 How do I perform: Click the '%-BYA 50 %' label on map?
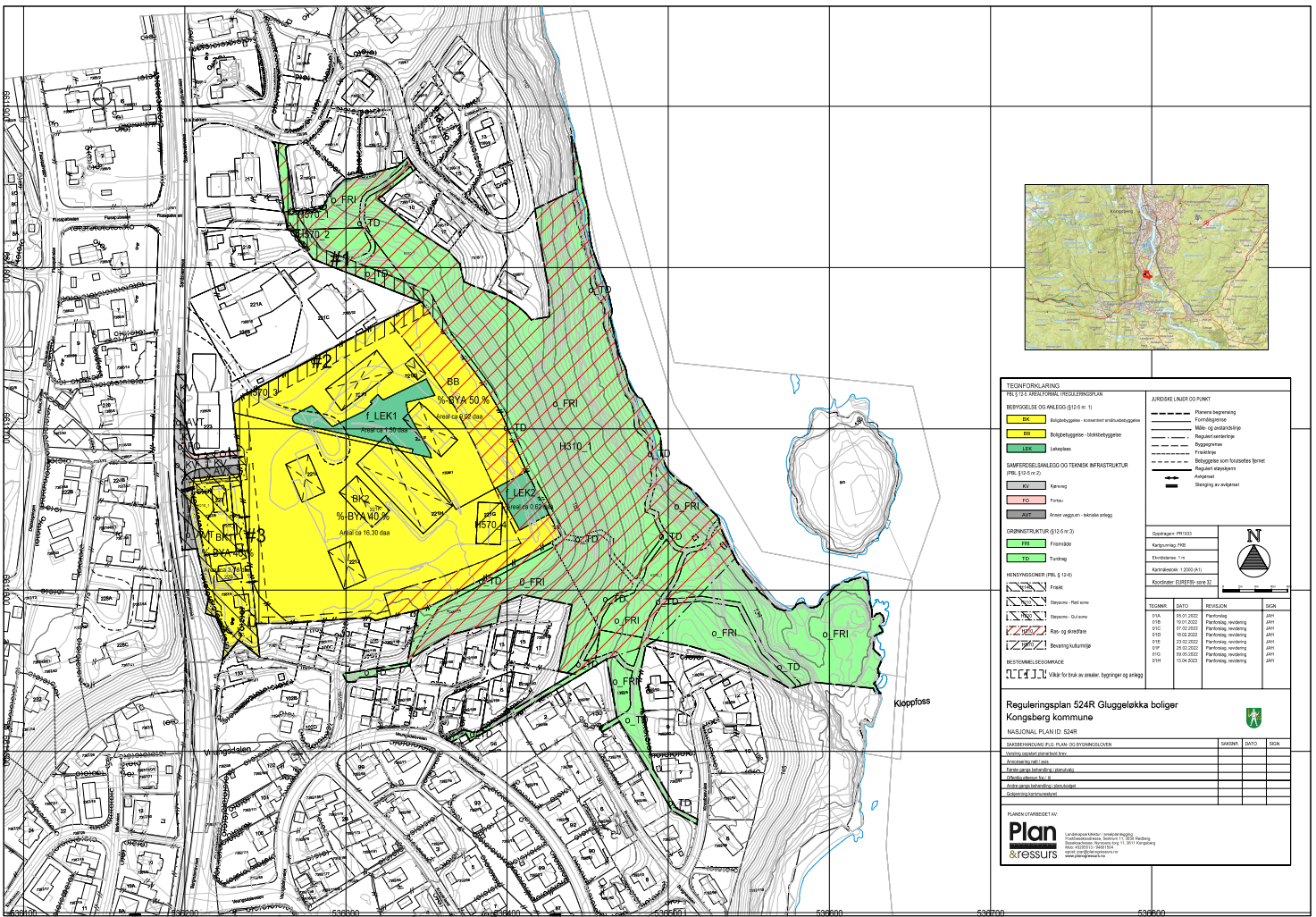[463, 400]
